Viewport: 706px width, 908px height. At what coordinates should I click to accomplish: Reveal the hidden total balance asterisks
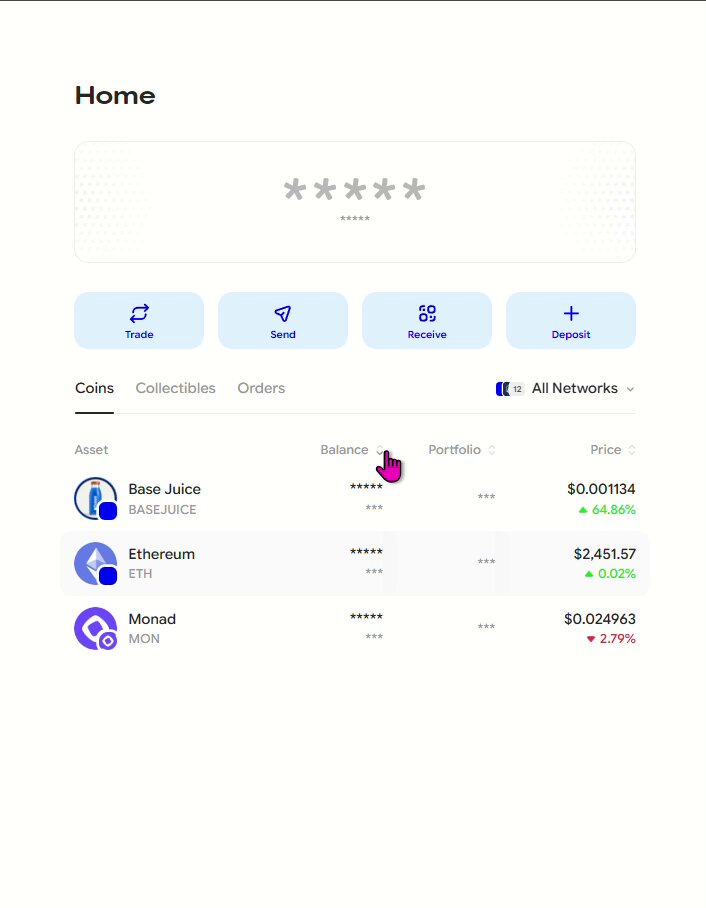point(354,190)
